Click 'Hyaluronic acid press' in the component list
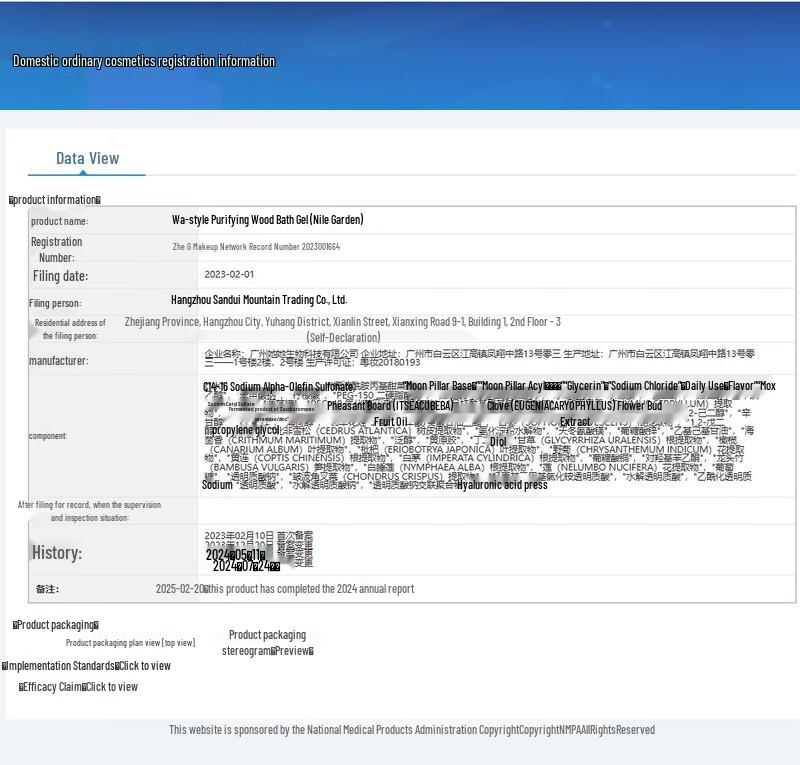This screenshot has height=765, width=800. 502,485
